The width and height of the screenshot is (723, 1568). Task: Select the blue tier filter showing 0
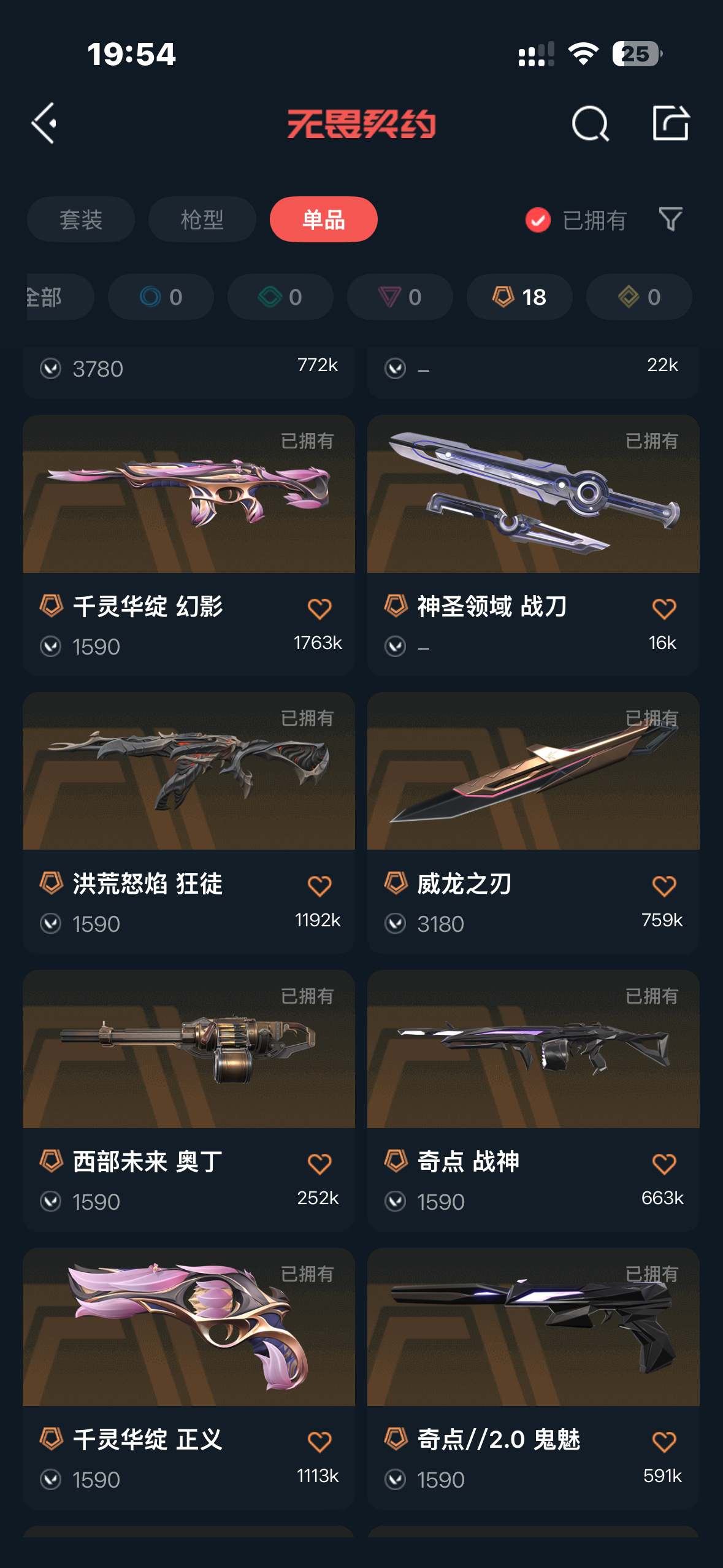[161, 297]
